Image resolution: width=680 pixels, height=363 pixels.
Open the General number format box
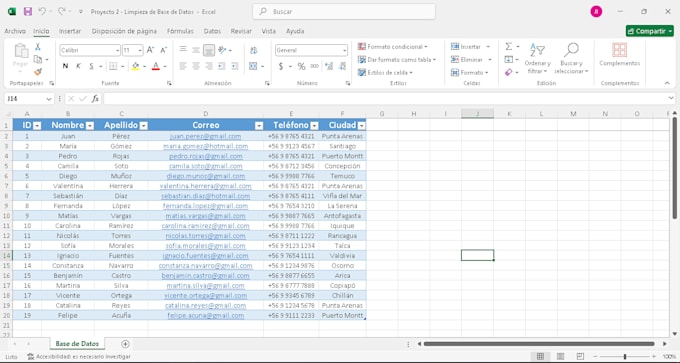coord(311,50)
